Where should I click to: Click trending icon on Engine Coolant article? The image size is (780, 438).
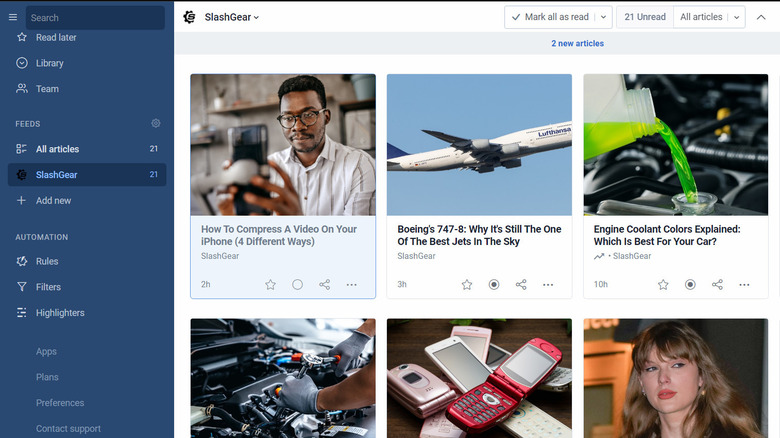coord(599,256)
